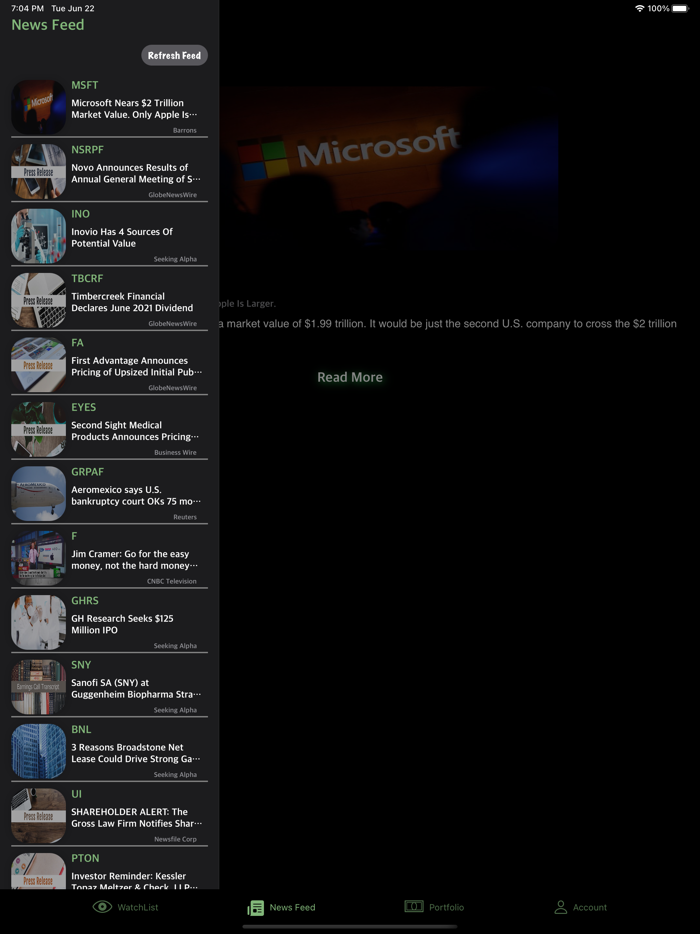The image size is (700, 934).
Task: Select the INO ticker symbol
Action: click(x=80, y=214)
